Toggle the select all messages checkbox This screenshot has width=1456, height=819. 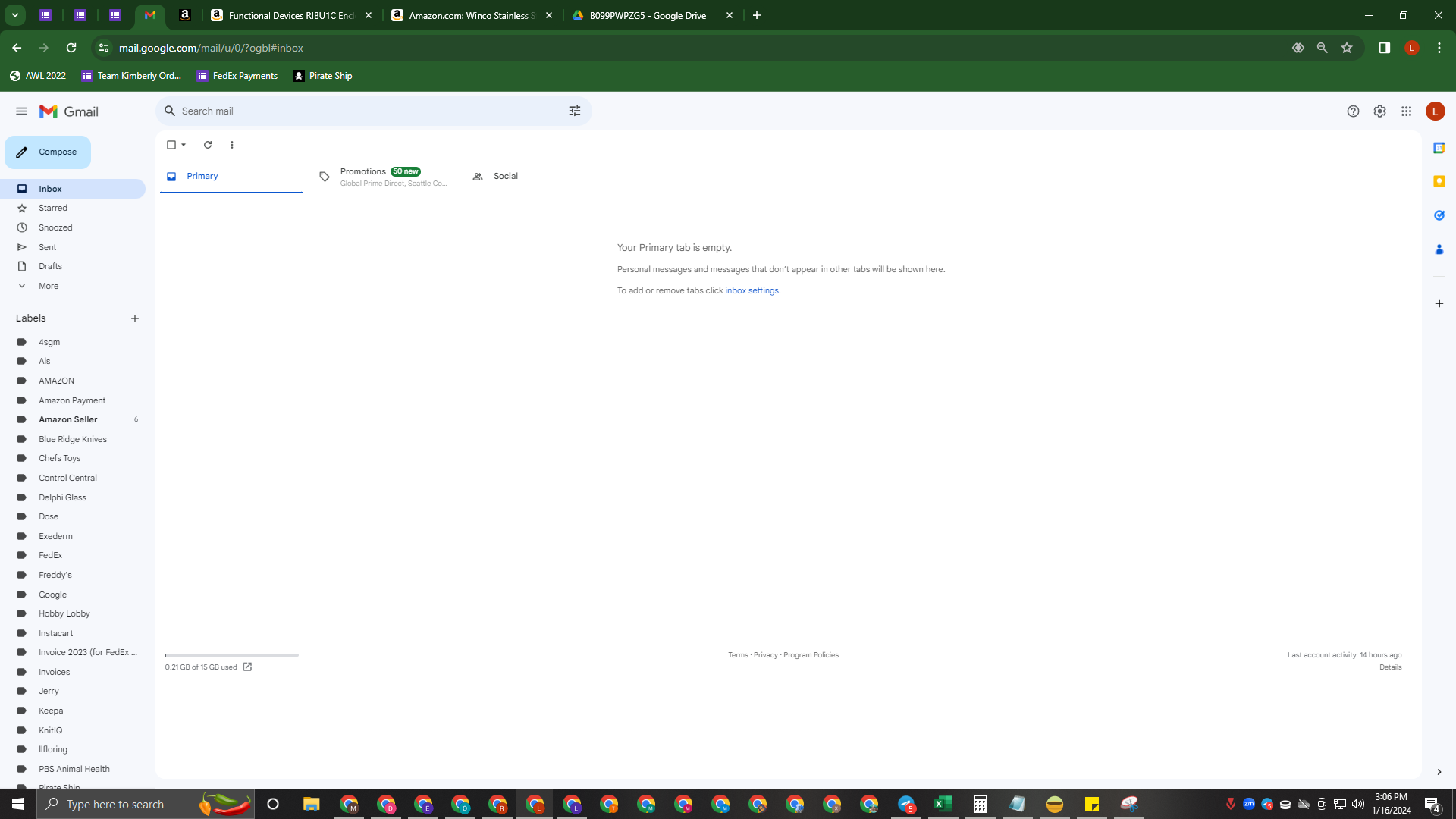(171, 145)
